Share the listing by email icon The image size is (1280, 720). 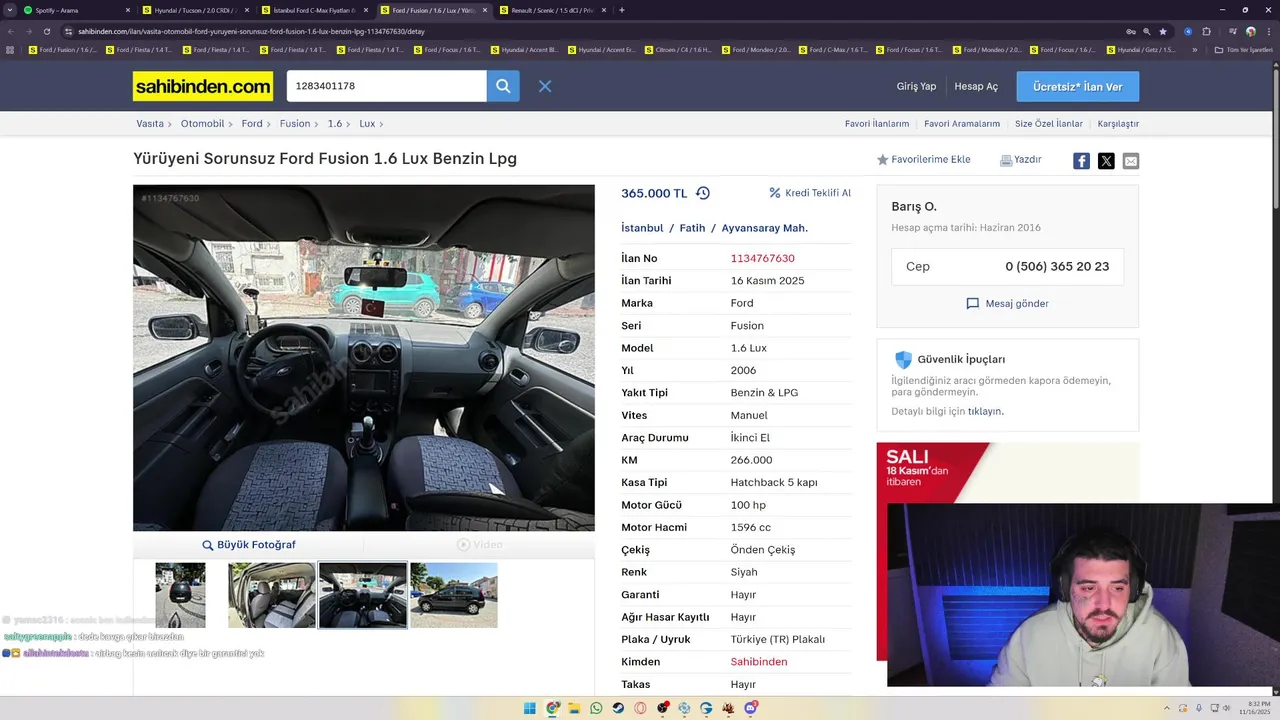[1131, 161]
